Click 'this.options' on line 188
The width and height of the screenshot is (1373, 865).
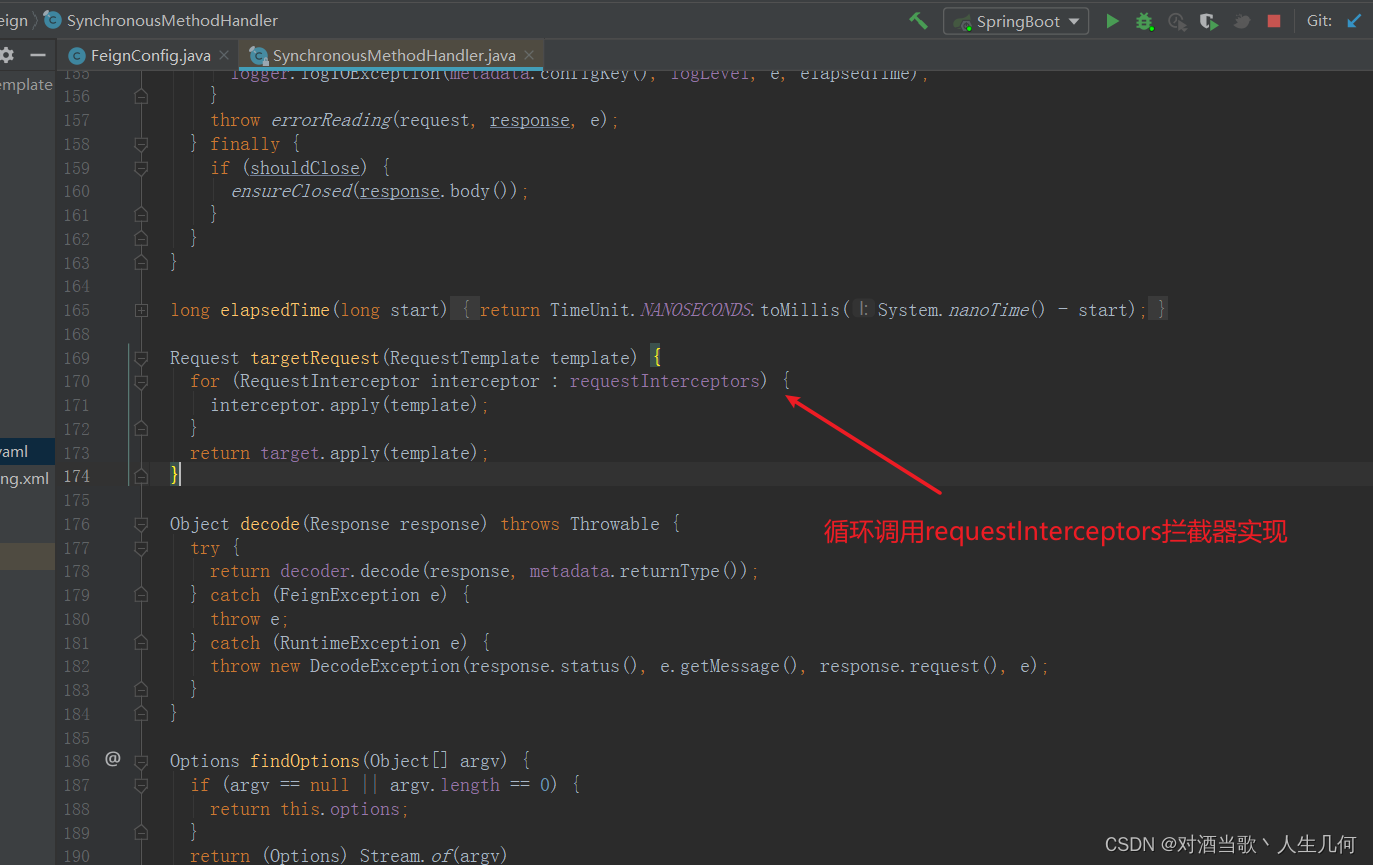[340, 809]
